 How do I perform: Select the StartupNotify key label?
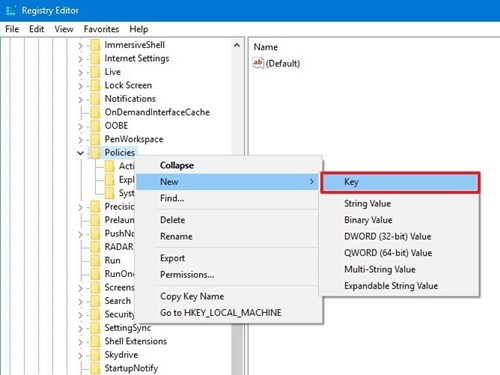pos(131,368)
